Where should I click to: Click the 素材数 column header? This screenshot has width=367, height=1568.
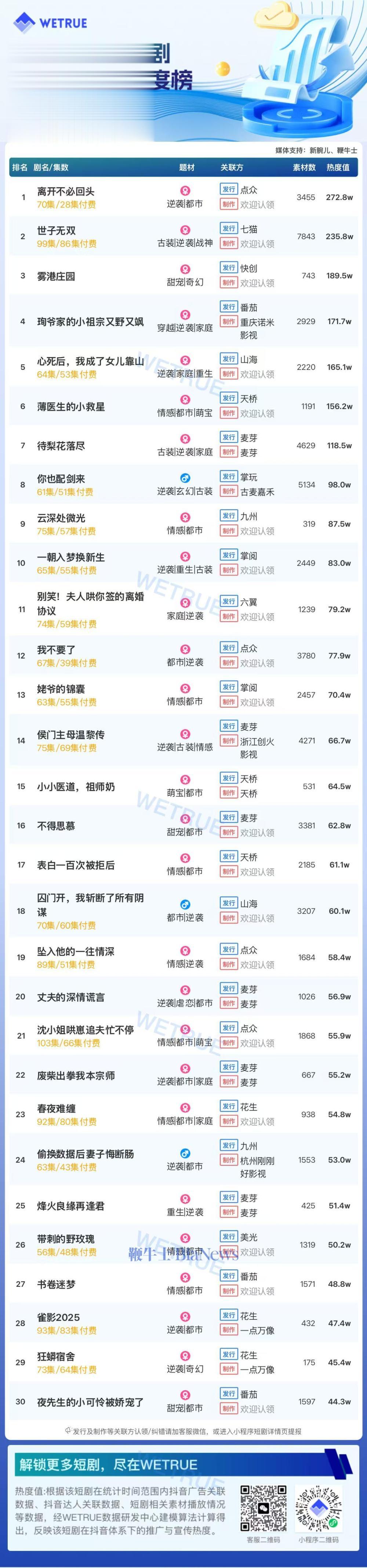click(304, 168)
